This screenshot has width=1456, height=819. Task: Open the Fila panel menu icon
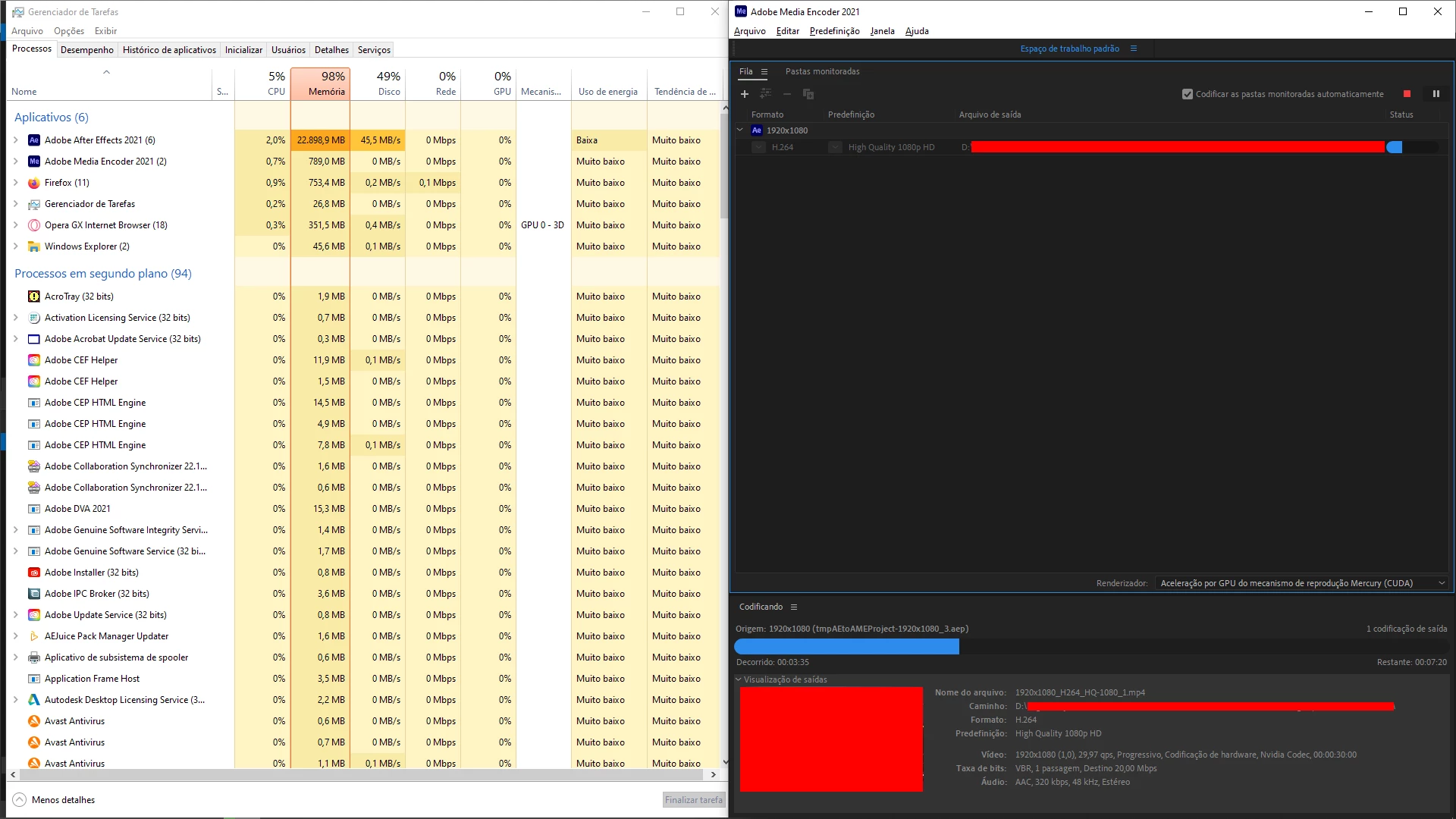click(x=764, y=72)
